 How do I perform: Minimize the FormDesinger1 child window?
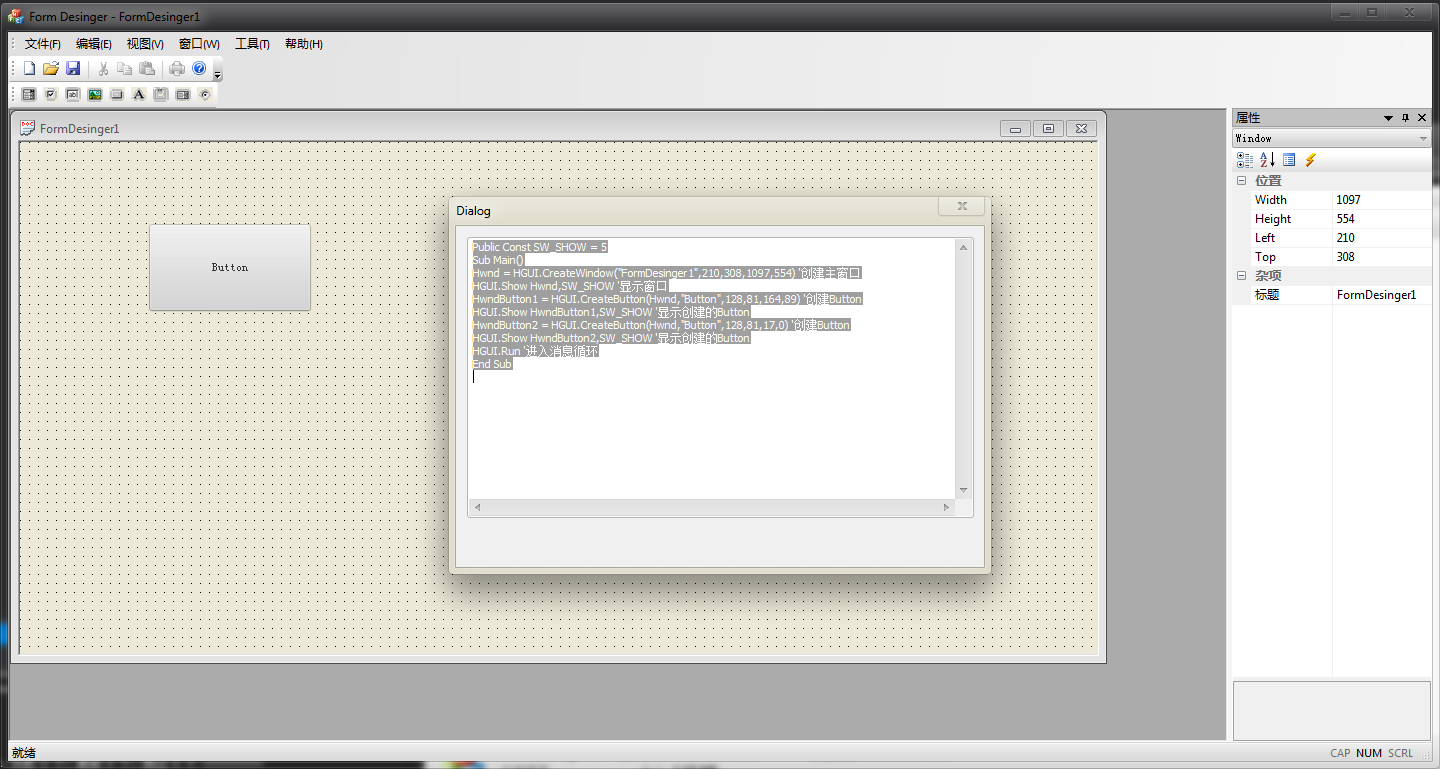coord(1015,128)
